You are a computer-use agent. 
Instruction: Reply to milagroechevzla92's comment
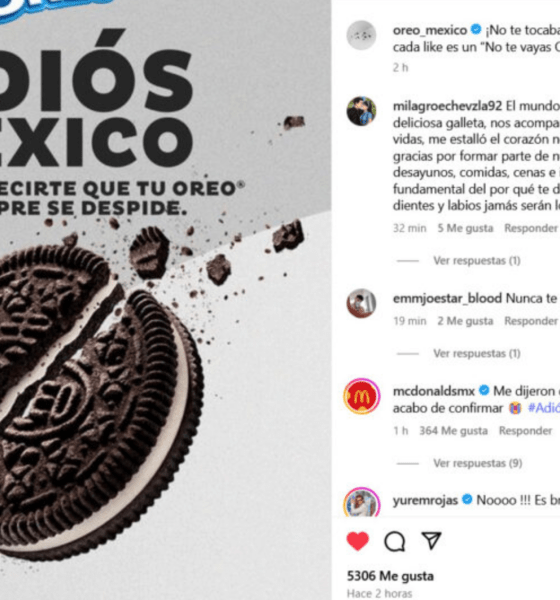point(531,228)
